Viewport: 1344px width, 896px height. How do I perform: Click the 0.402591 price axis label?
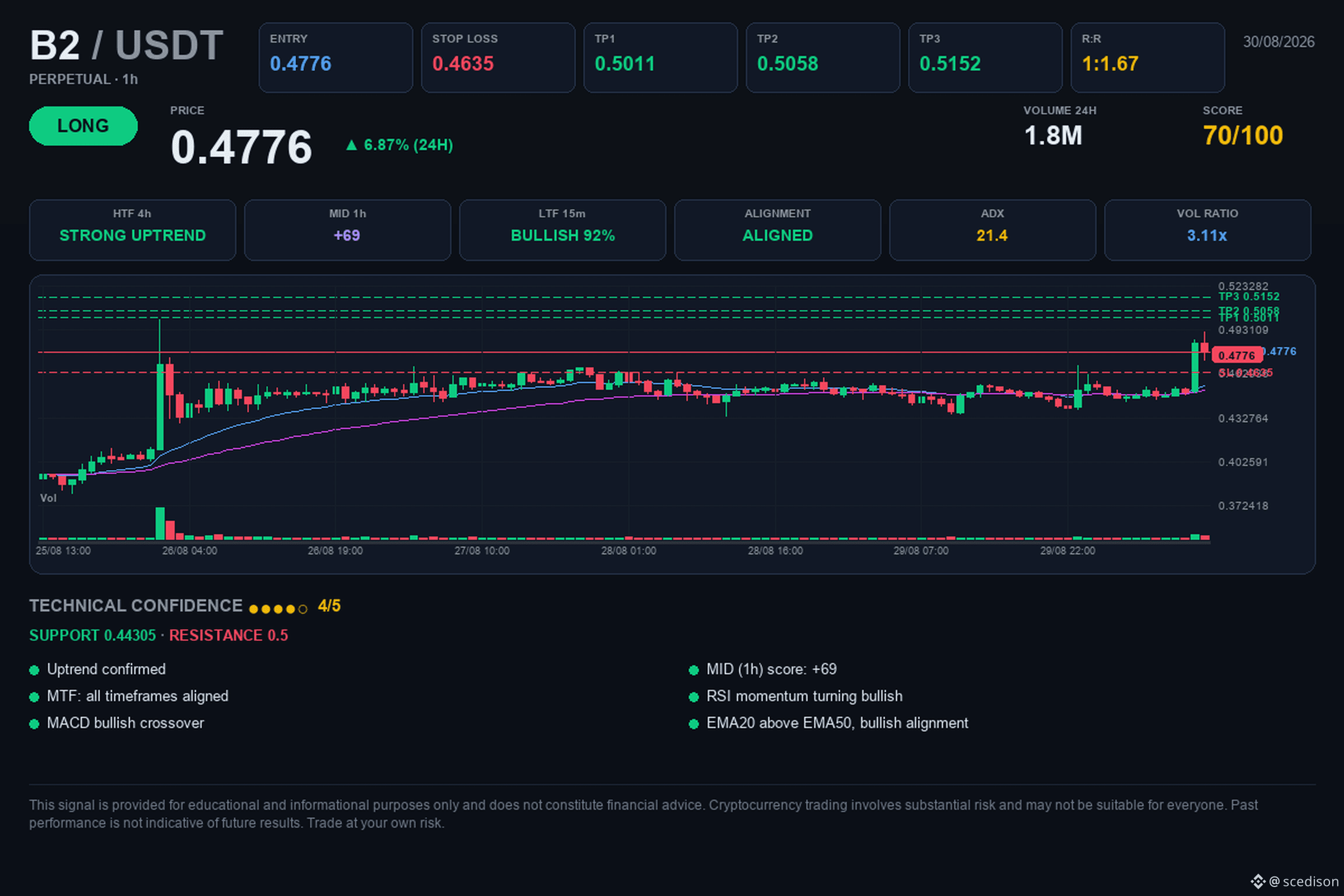pos(1243,461)
